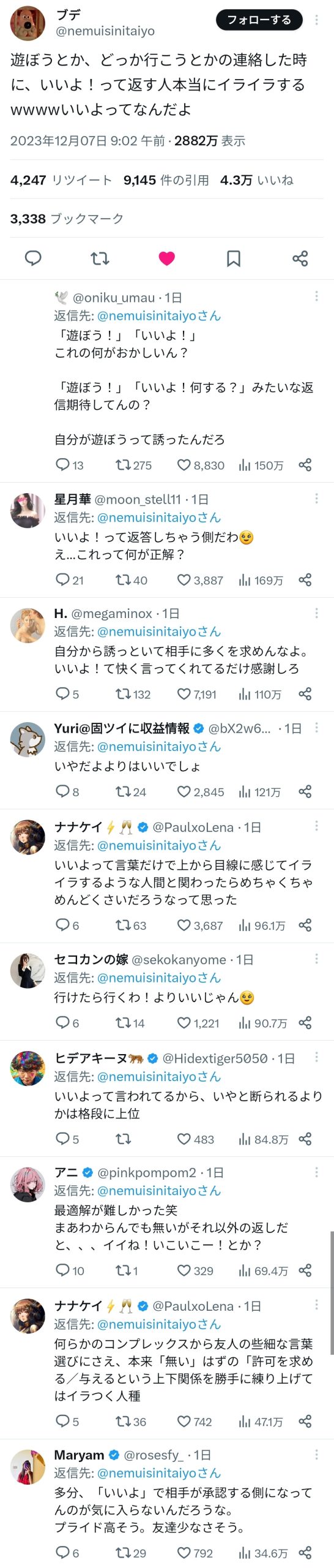Click the reply icon under main tweet
This screenshot has height=1568, width=334.
pyautogui.click(x=32, y=258)
